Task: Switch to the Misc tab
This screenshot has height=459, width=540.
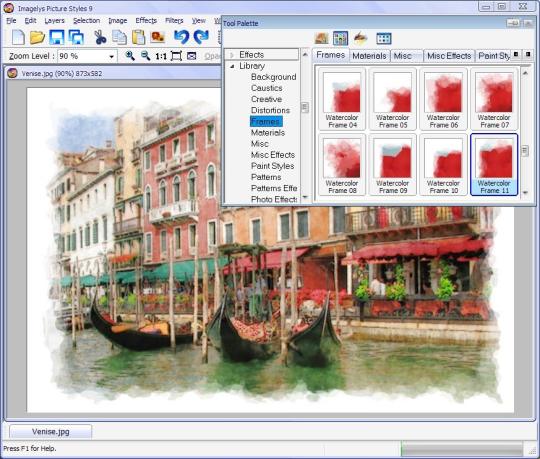Action: coord(406,56)
